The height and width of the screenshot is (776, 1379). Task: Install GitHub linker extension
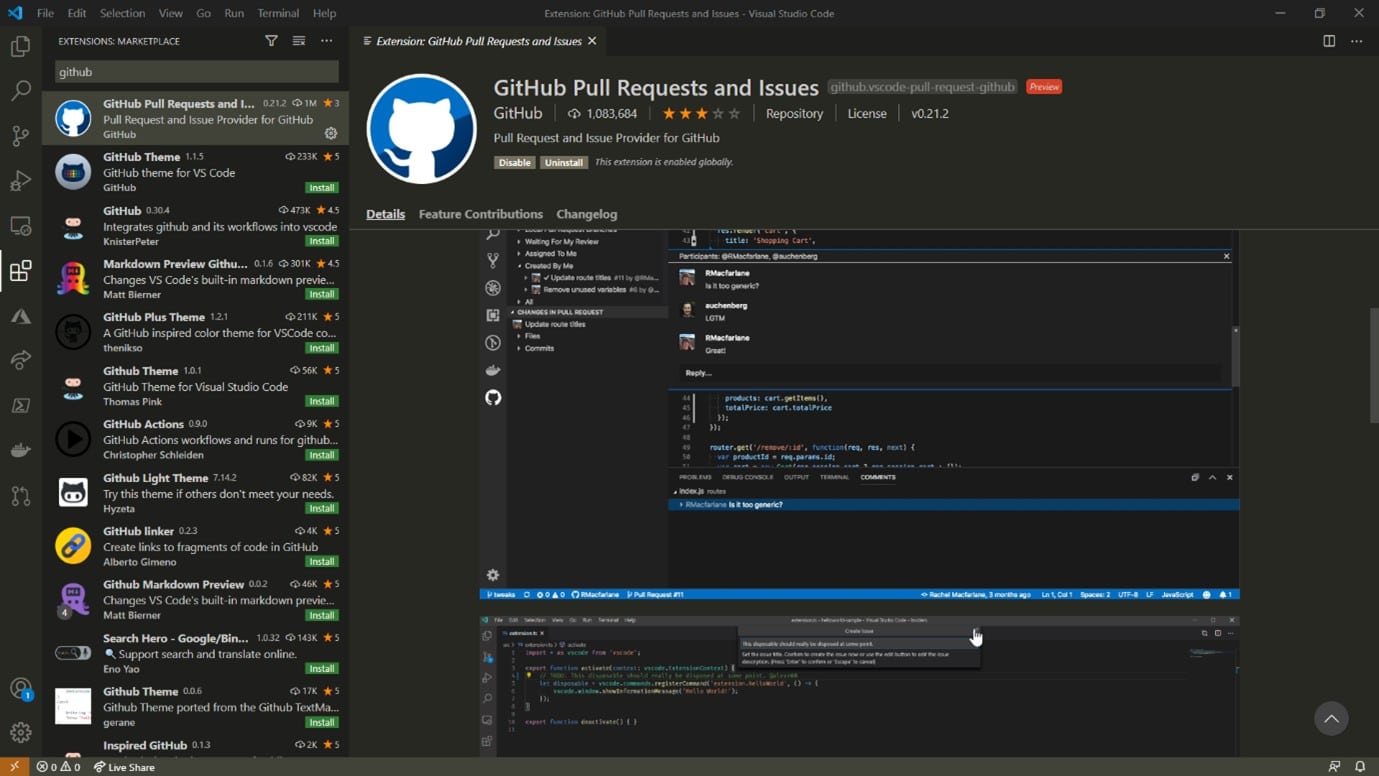coord(322,561)
